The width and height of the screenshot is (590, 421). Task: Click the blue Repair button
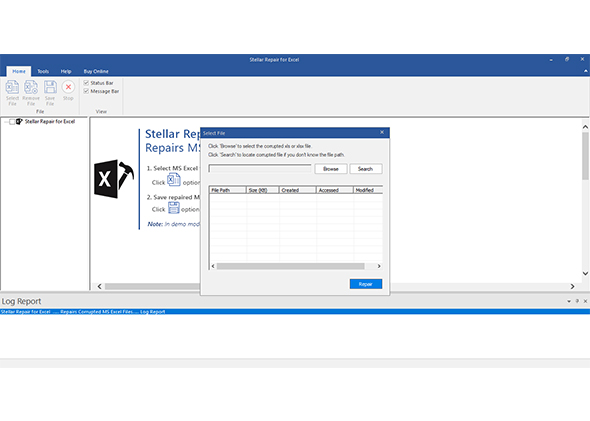tap(366, 284)
